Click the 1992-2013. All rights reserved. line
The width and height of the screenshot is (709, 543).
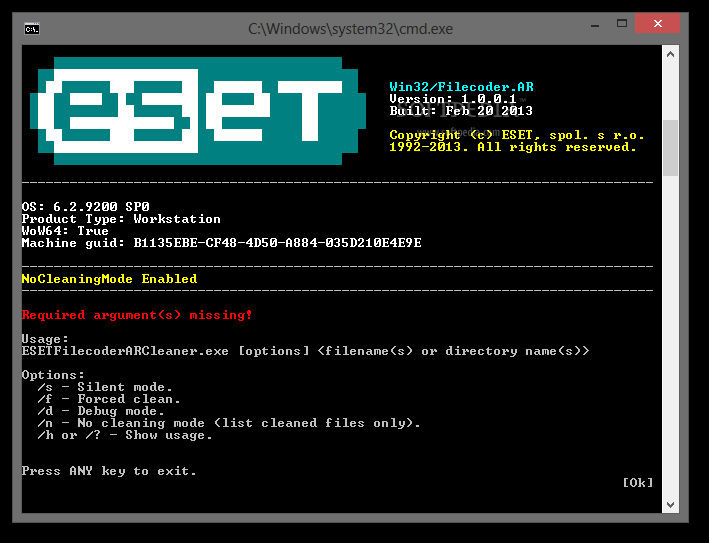pyautogui.click(x=513, y=147)
